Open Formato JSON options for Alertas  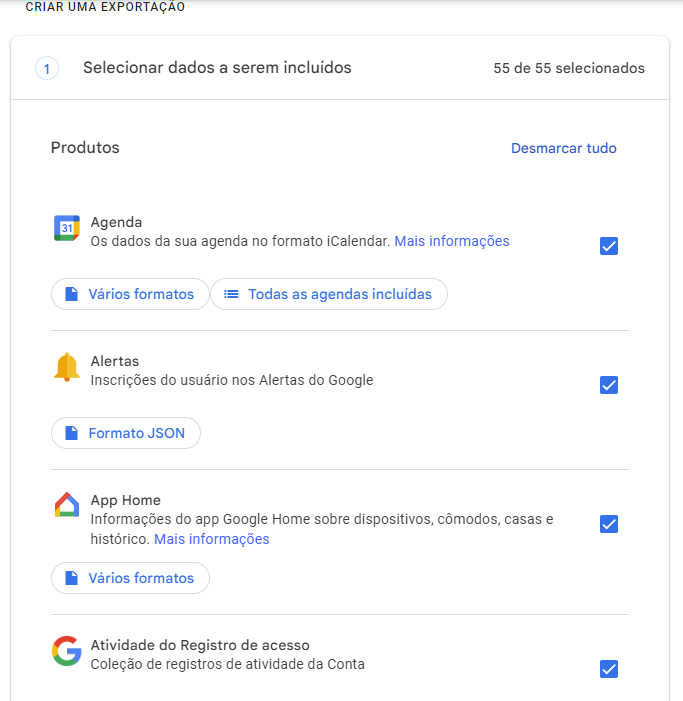click(126, 433)
